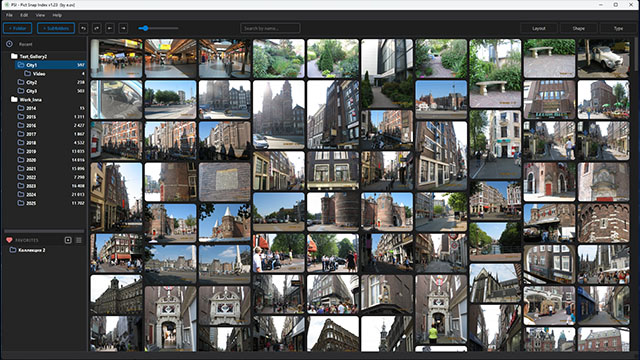Open the Edit menu

[x=24, y=15]
